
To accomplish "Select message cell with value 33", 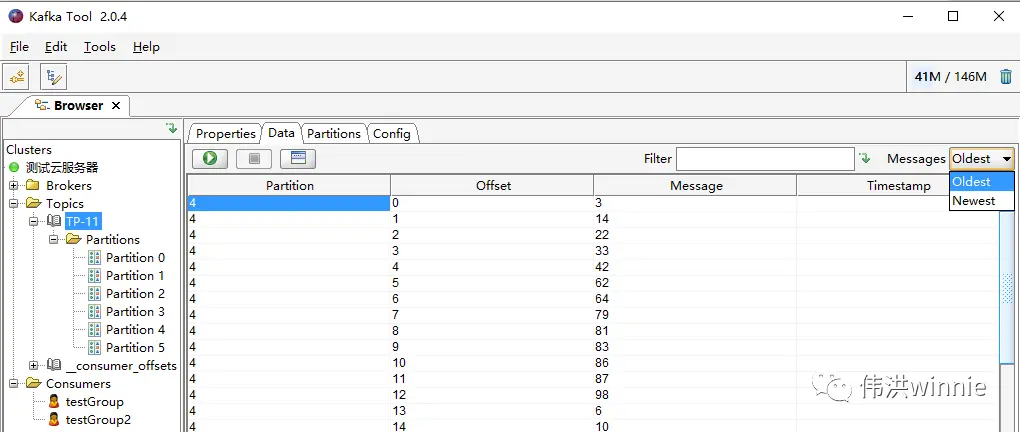I will [695, 251].
